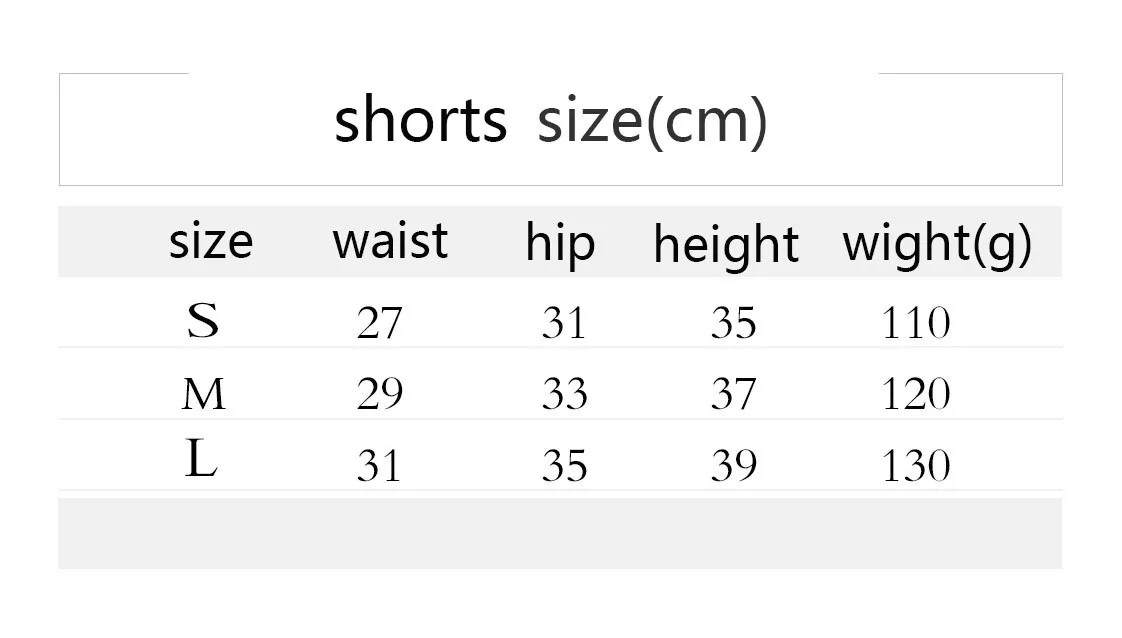Select the 'size' column header
1122x638 pixels.
coord(211,242)
